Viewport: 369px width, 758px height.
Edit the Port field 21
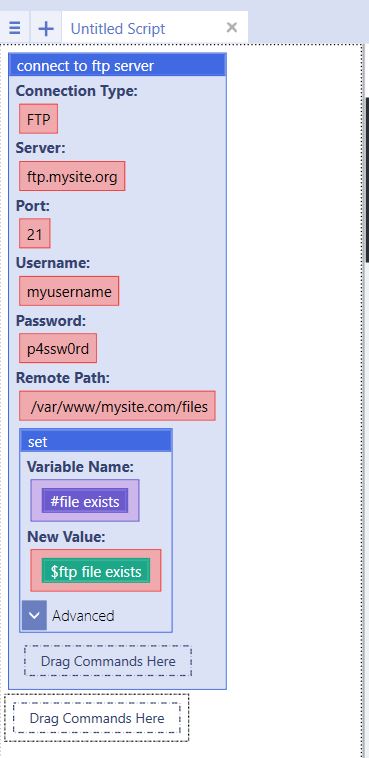pos(35,234)
